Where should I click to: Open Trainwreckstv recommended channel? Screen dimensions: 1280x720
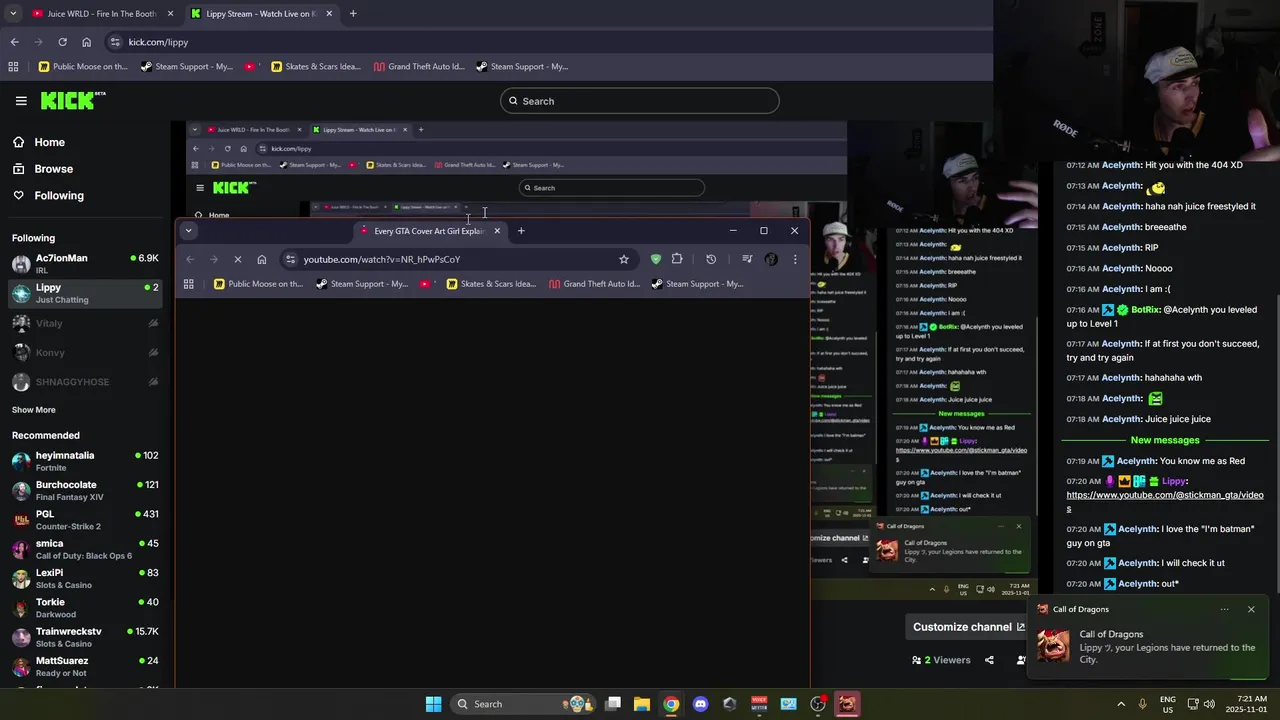(x=86, y=637)
